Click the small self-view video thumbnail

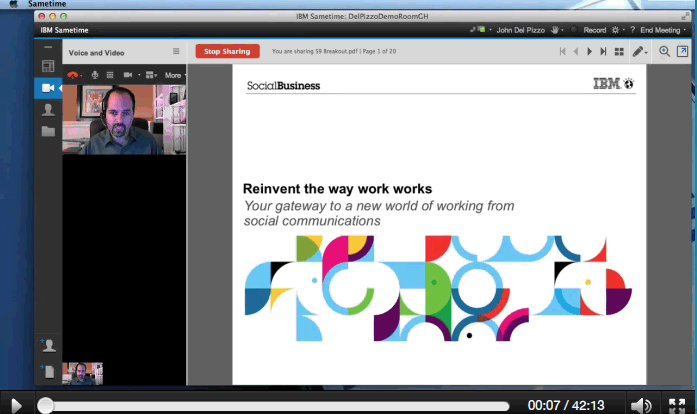pyautogui.click(x=83, y=374)
